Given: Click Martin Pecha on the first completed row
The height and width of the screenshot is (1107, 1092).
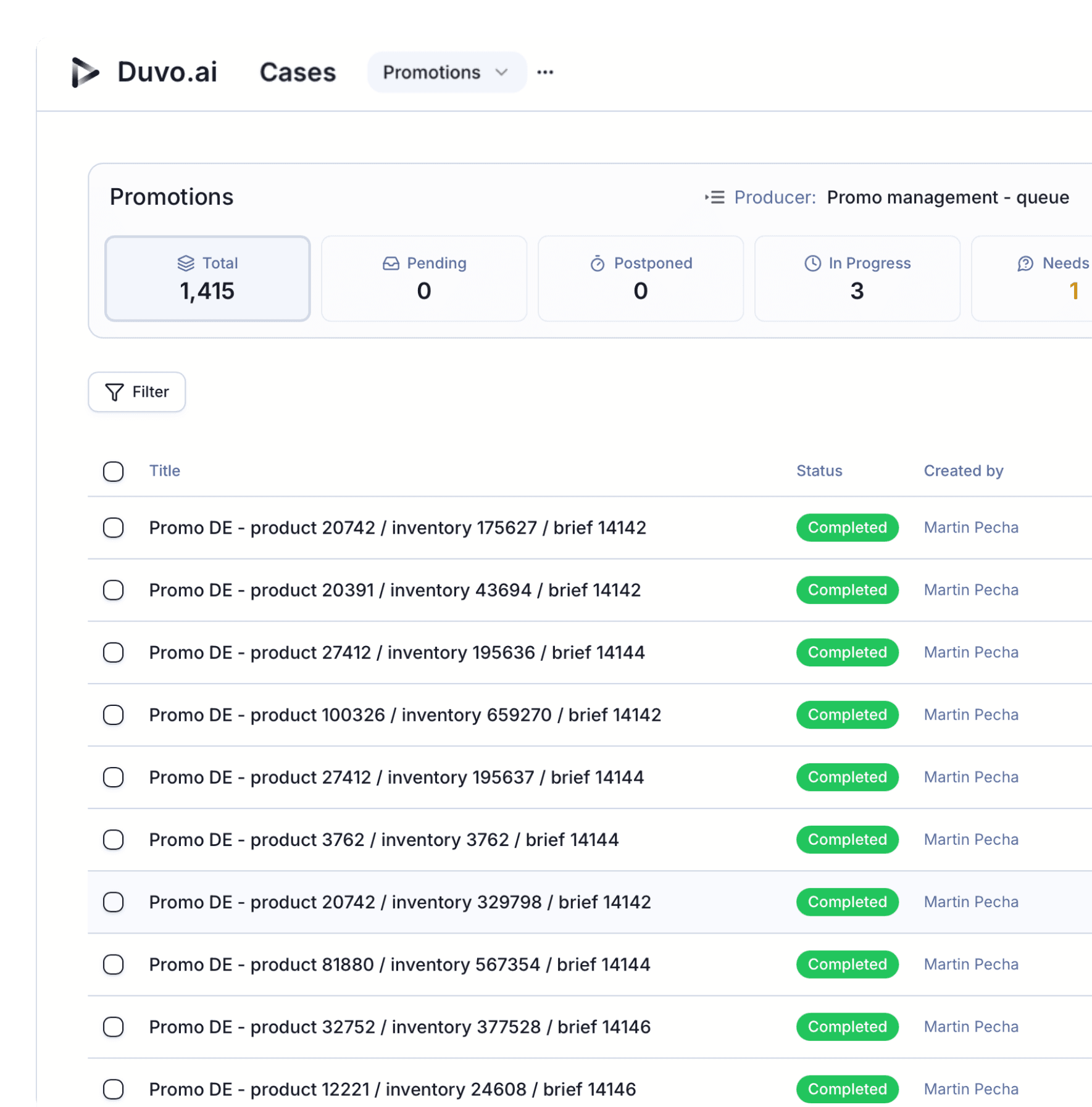Looking at the screenshot, I should [x=970, y=528].
